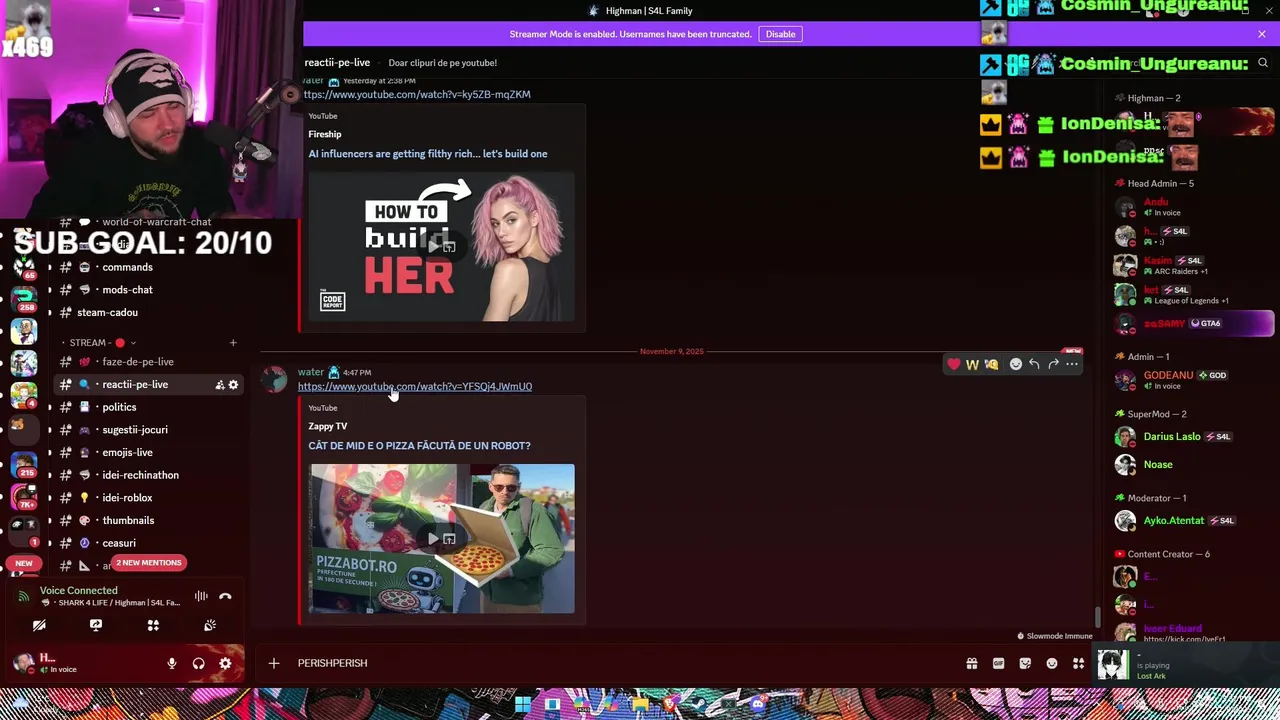Open user settings gear icon
Viewport: 1280px width, 720px height.
click(x=225, y=663)
